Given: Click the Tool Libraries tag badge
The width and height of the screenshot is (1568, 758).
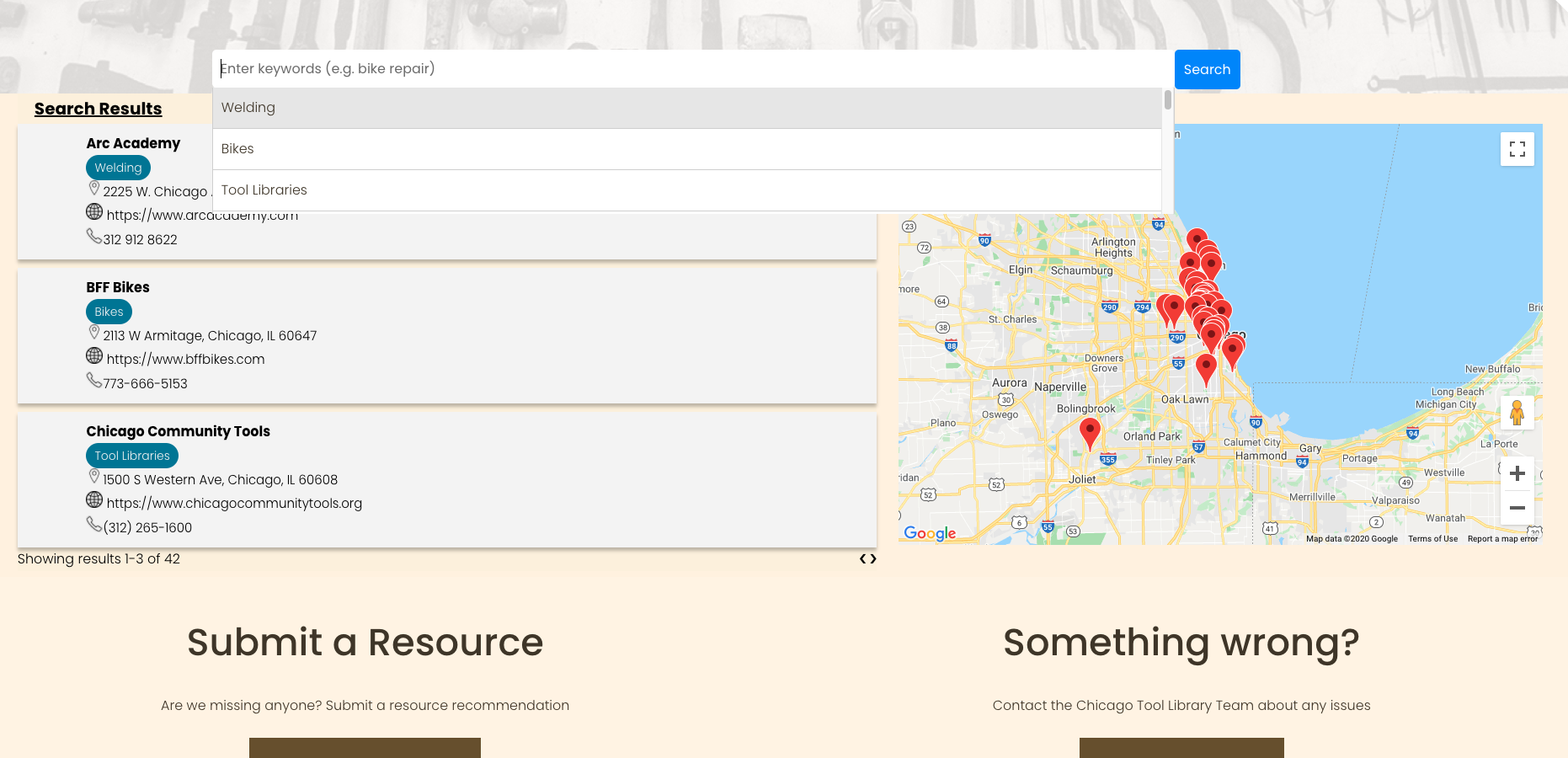Looking at the screenshot, I should point(132,456).
